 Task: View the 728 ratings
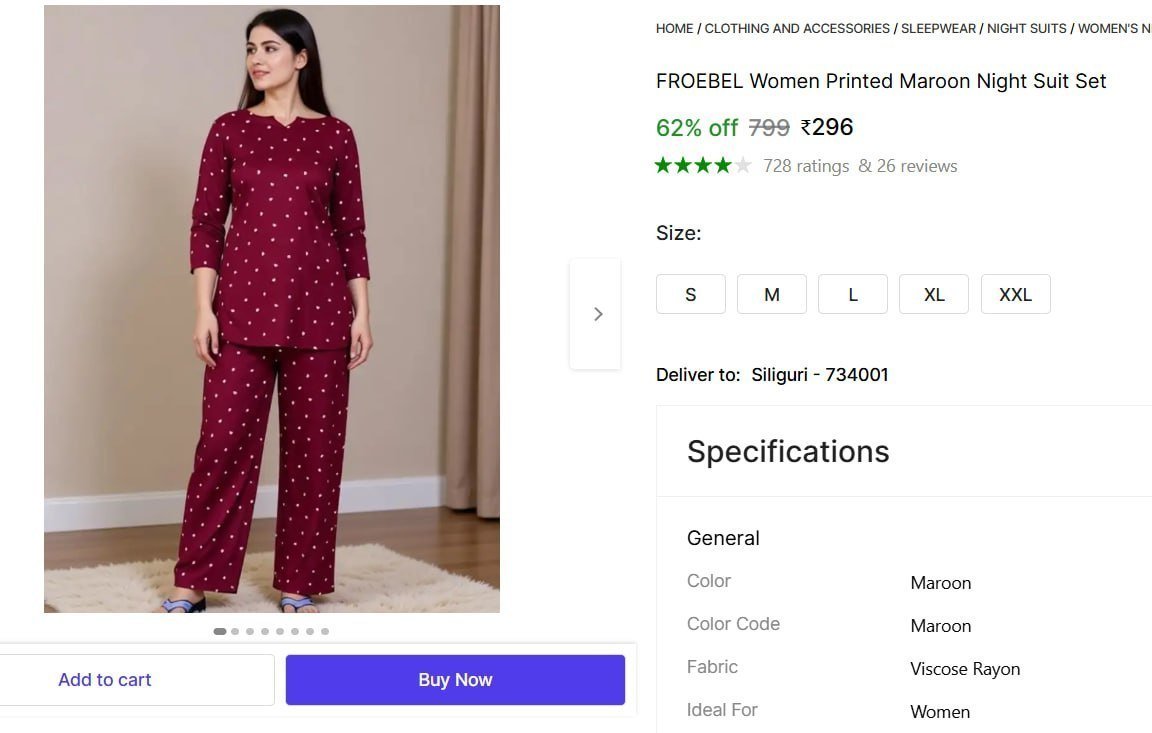click(806, 166)
